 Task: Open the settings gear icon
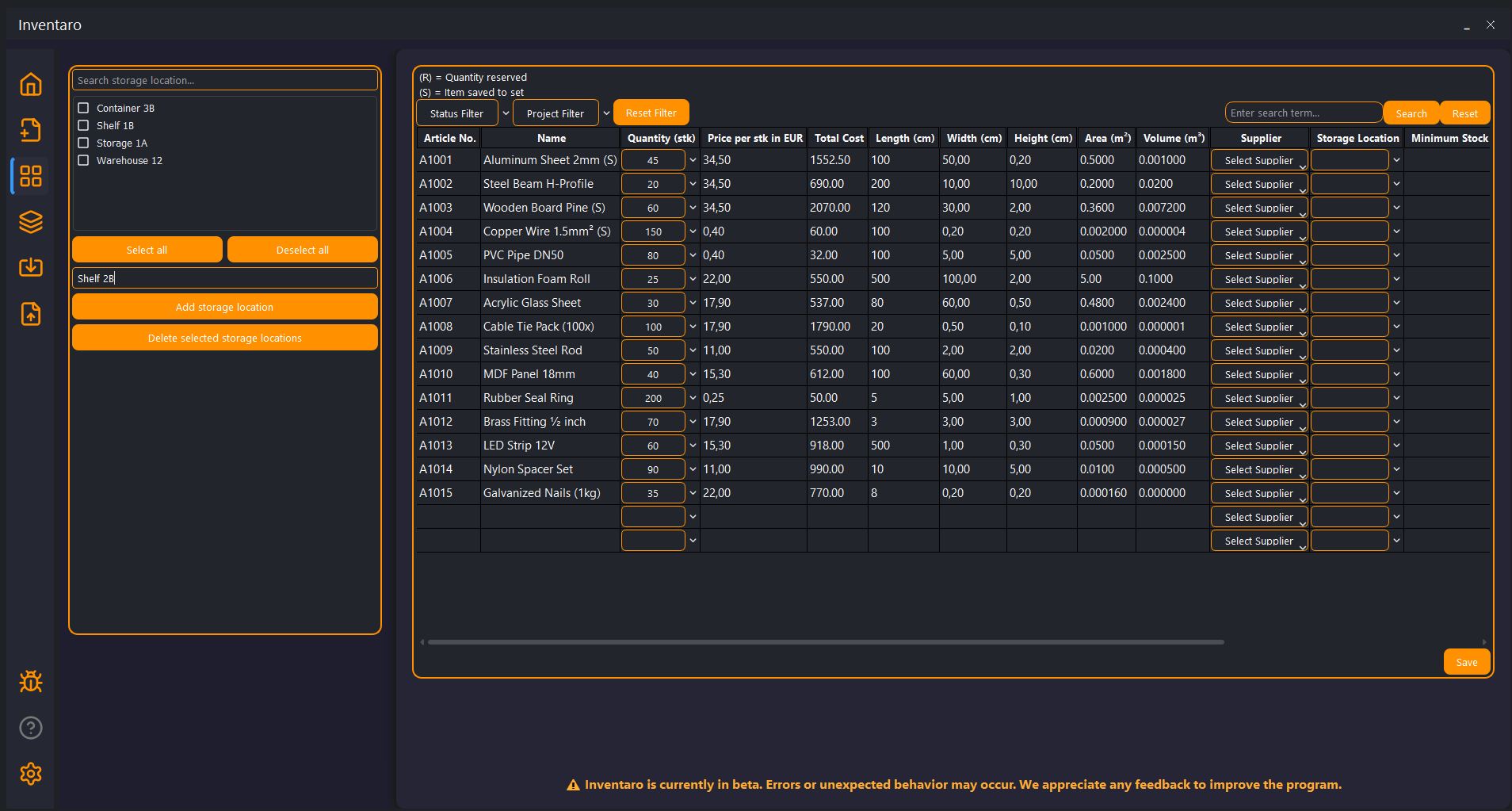pos(31,774)
